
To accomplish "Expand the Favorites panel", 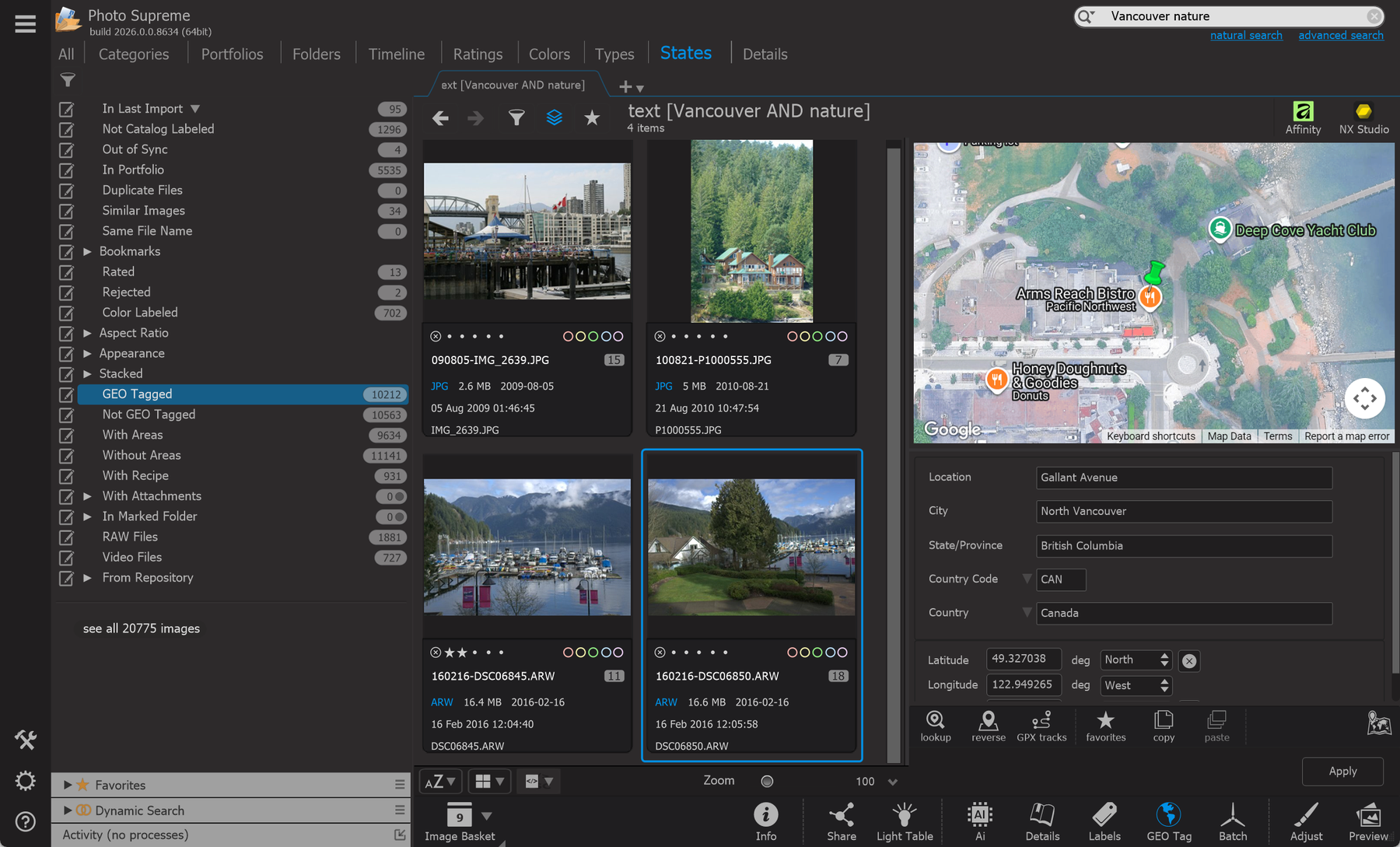I will click(68, 785).
